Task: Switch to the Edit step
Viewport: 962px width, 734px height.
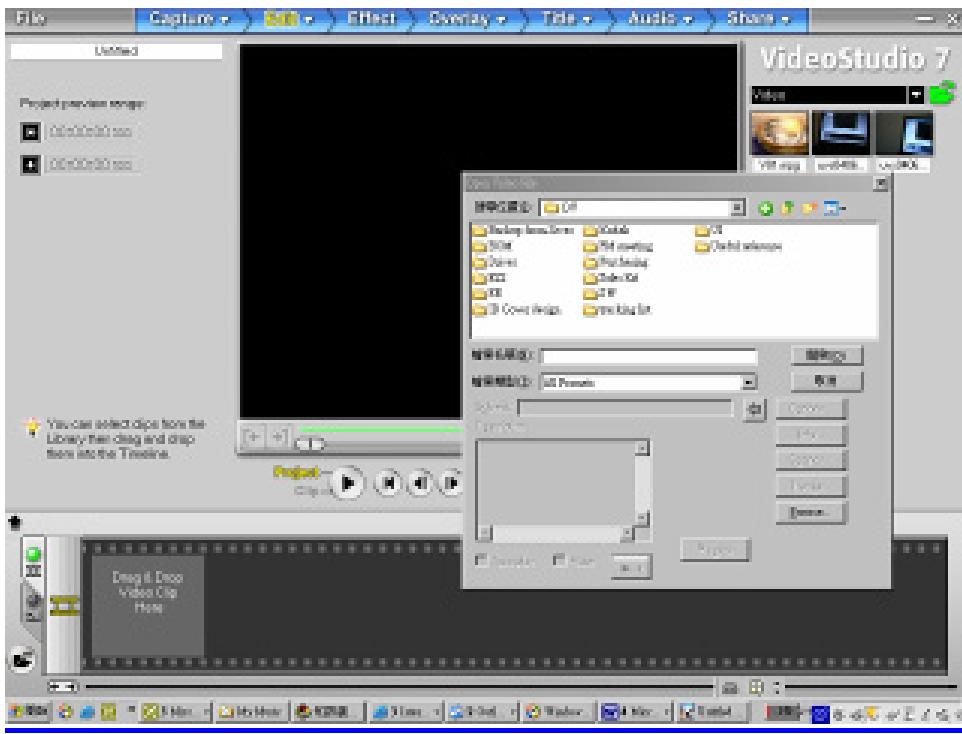Action: click(x=287, y=20)
